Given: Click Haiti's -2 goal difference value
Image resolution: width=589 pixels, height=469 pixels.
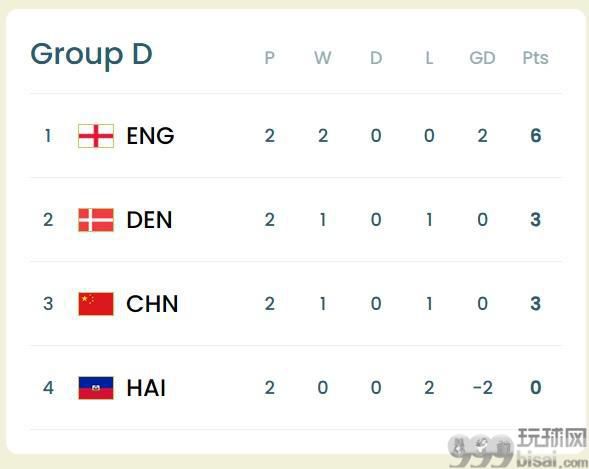Looking at the screenshot, I should [482, 388].
